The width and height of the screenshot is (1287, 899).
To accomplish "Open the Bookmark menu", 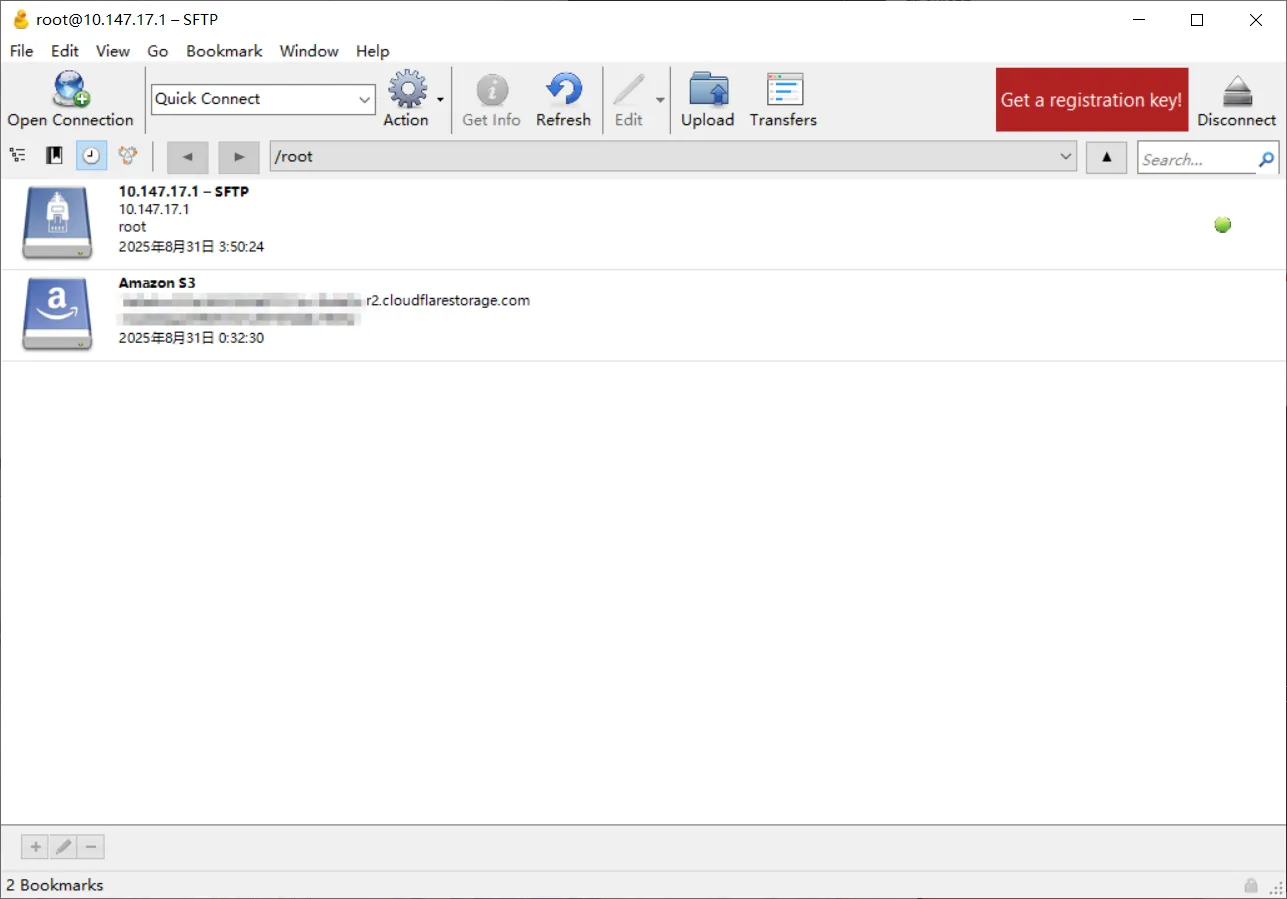I will tap(224, 51).
